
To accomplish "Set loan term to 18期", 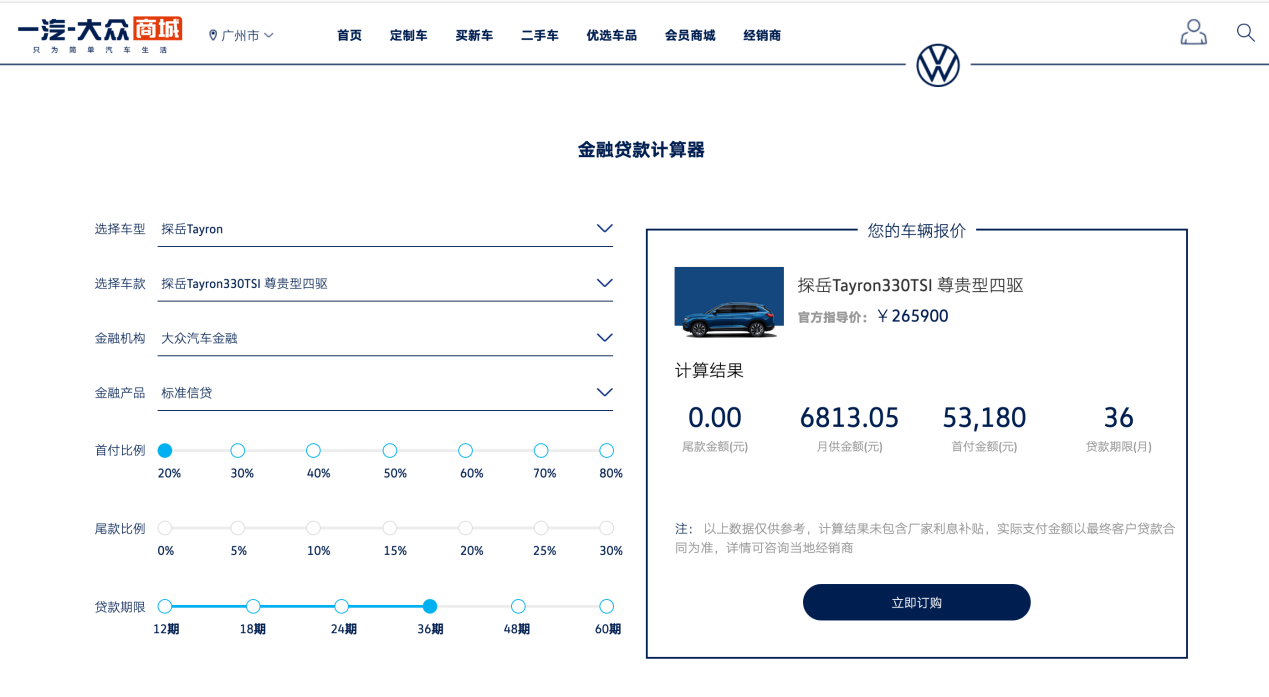I will coord(253,606).
